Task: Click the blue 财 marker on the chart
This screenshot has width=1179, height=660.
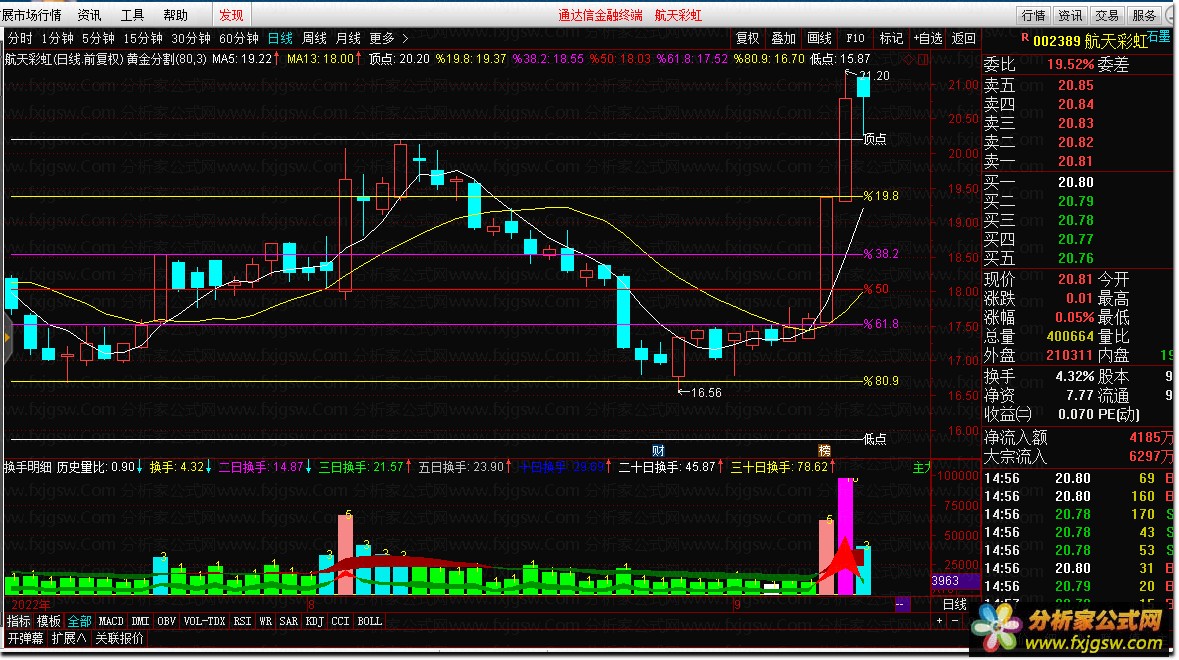Action: tap(659, 450)
